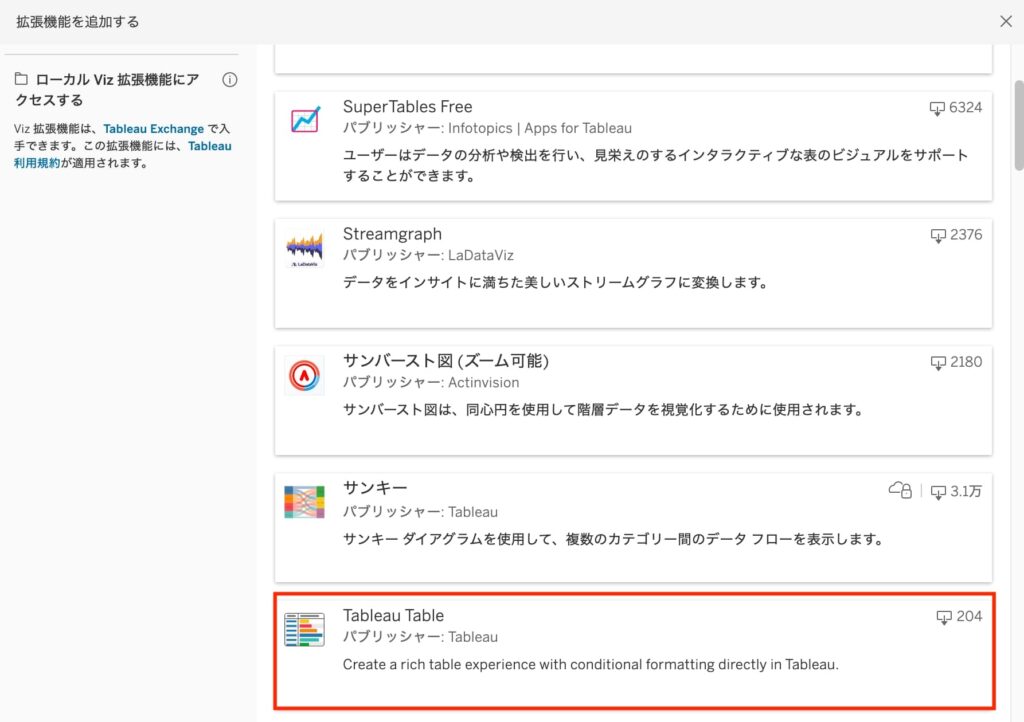Choose the サンキー extension title

(375, 488)
